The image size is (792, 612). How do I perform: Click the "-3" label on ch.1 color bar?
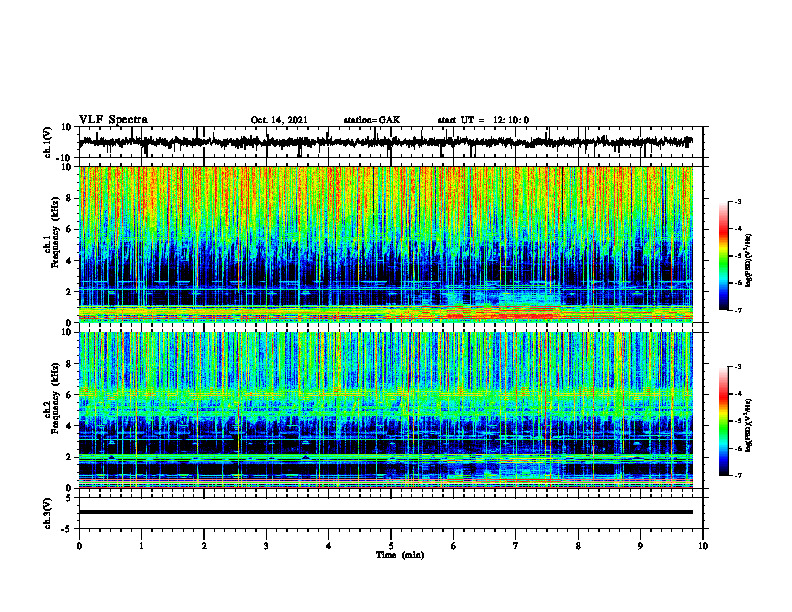(x=738, y=202)
